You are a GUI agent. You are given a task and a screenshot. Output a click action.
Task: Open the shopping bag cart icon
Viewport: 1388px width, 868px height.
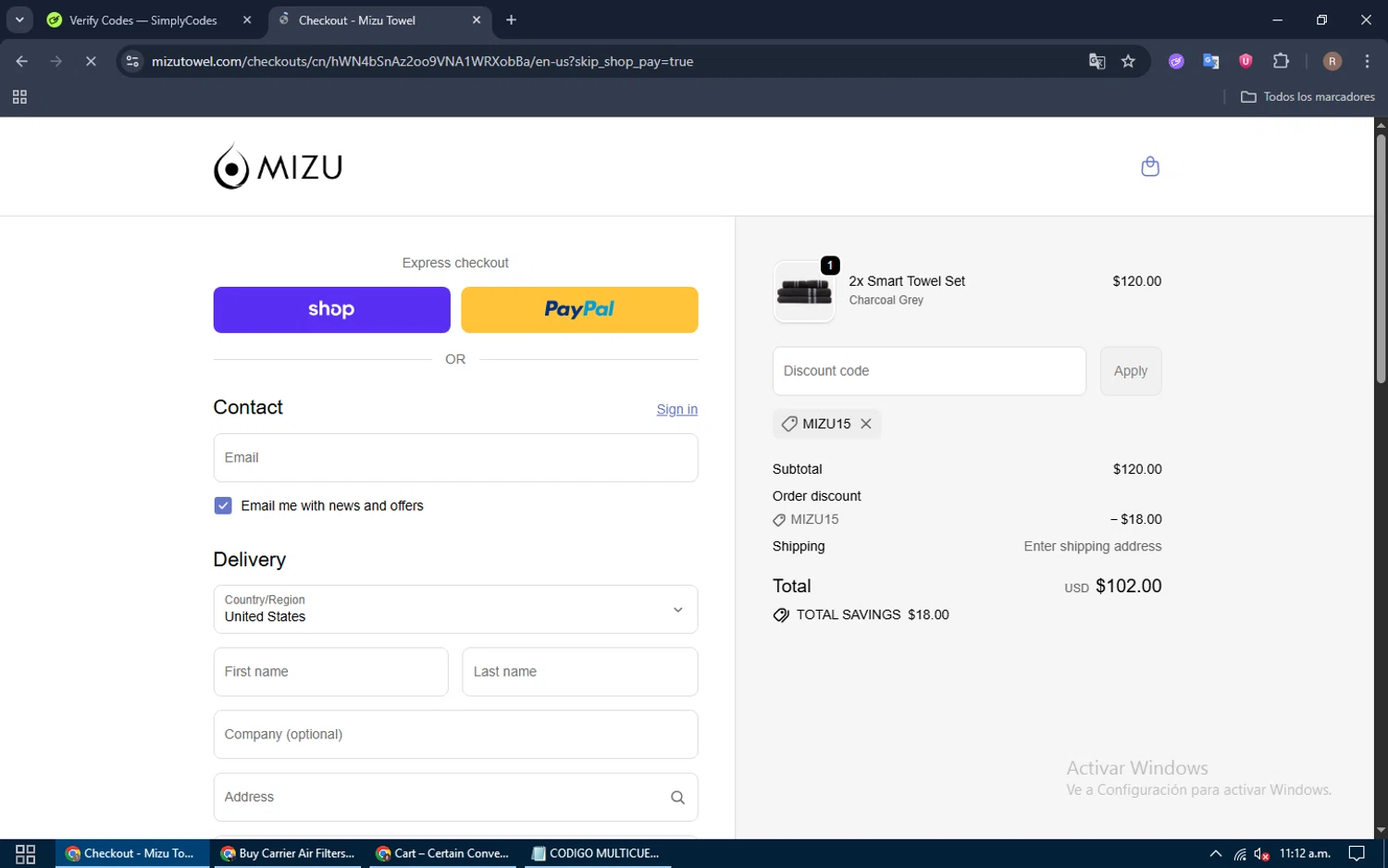click(x=1150, y=167)
